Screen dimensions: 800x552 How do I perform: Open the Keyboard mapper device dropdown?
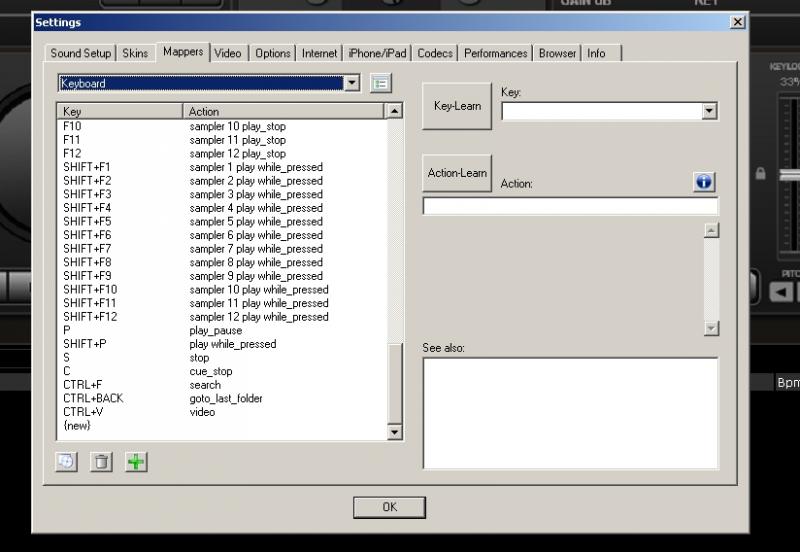coord(351,84)
